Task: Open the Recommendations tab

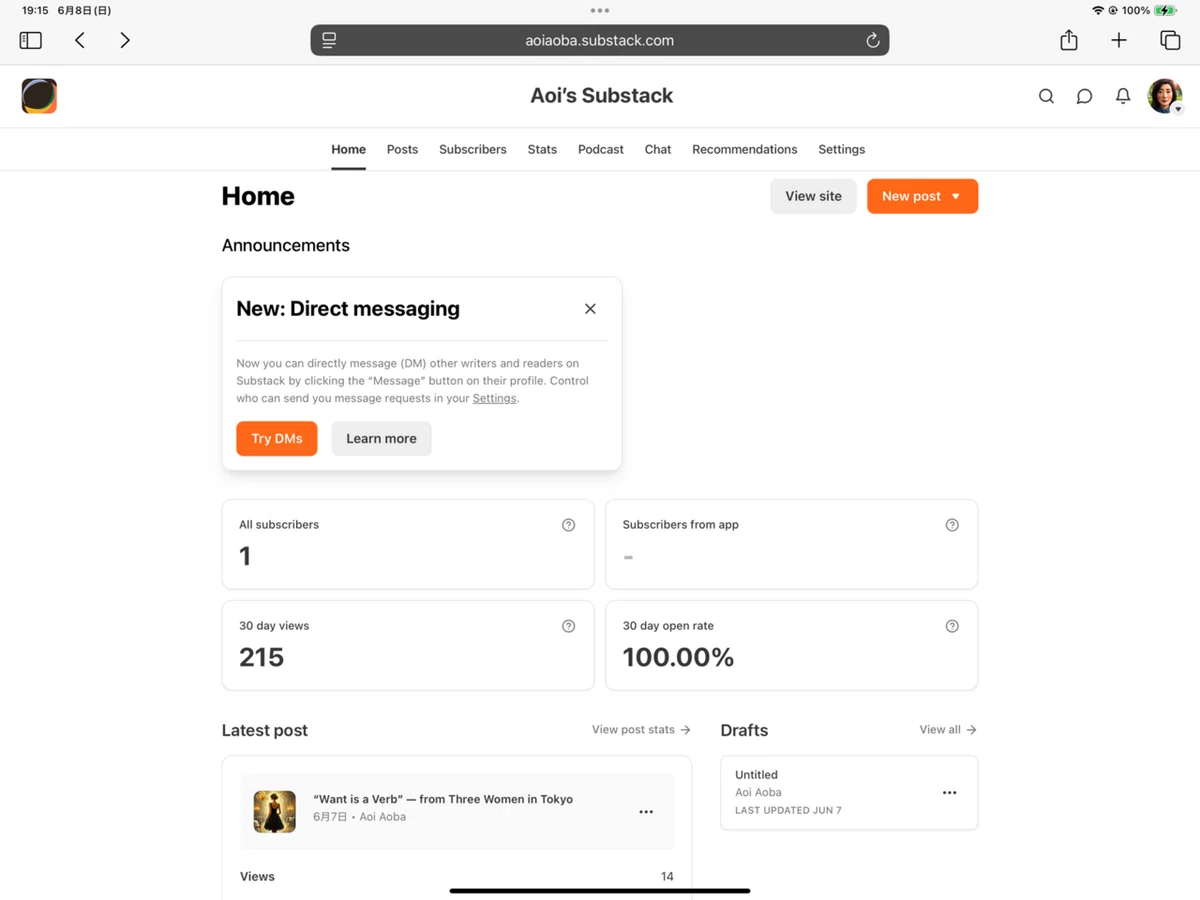Action: point(745,149)
